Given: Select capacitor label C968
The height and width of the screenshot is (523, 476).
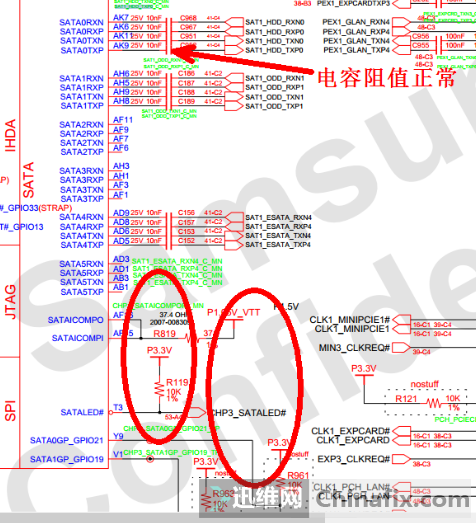Looking at the screenshot, I should (x=188, y=18).
